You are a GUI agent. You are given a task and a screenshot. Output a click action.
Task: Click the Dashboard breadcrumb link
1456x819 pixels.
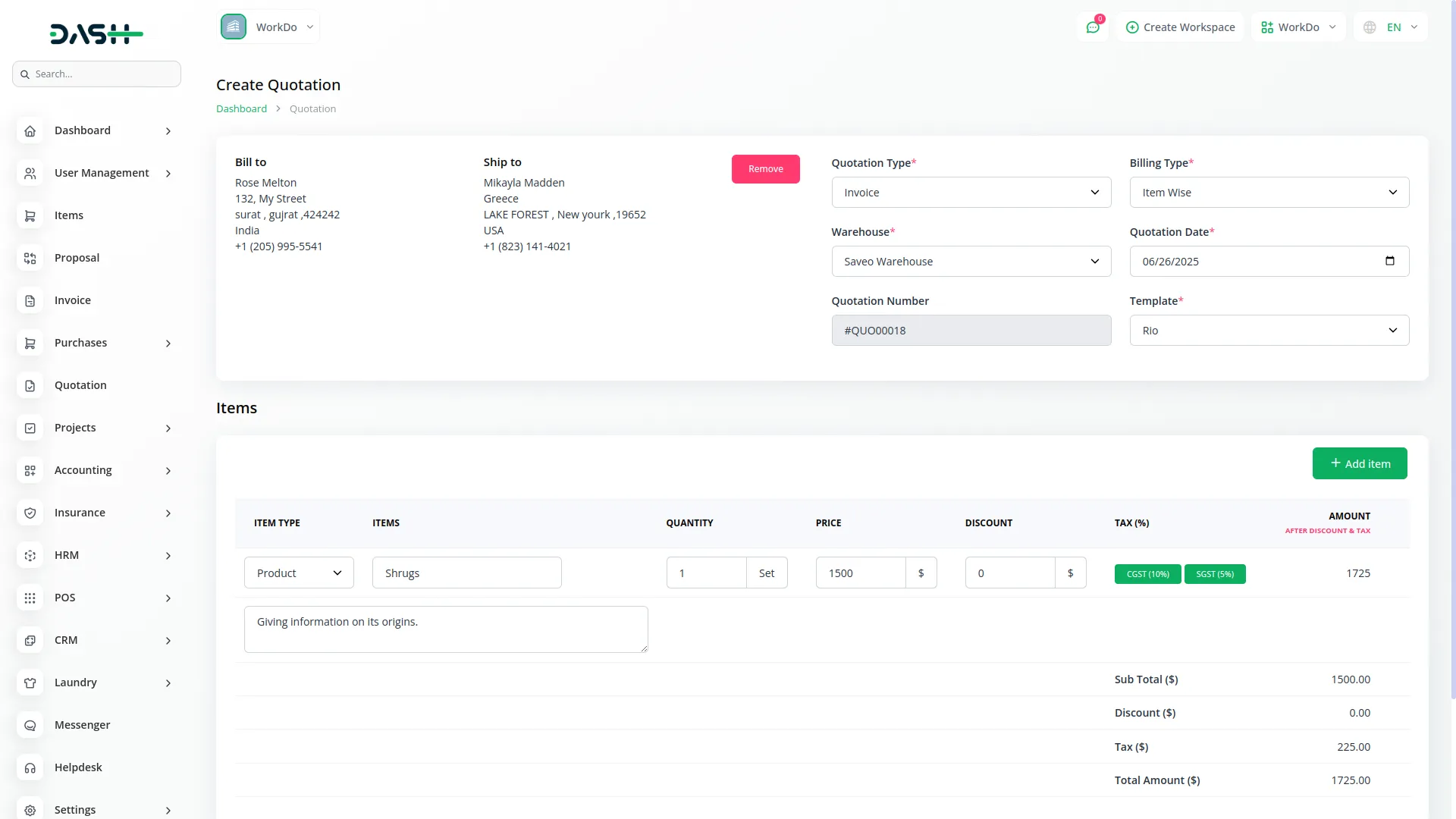coord(241,108)
